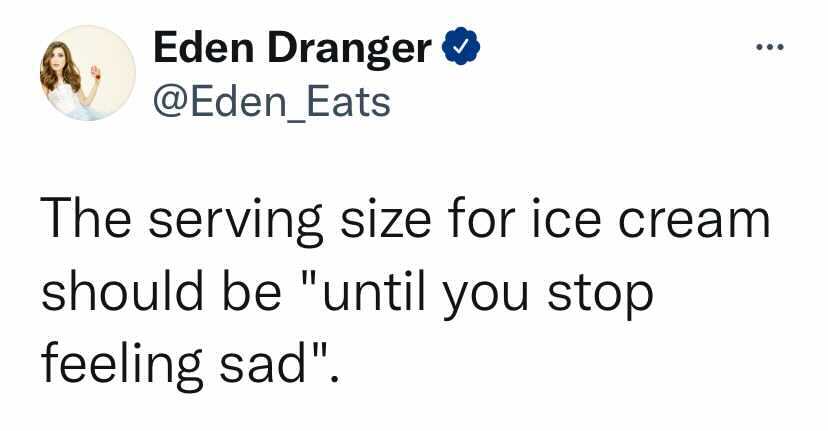Click the first name "Eden" in the header
Image resolution: width=828 pixels, height=431 pixels.
(204, 48)
